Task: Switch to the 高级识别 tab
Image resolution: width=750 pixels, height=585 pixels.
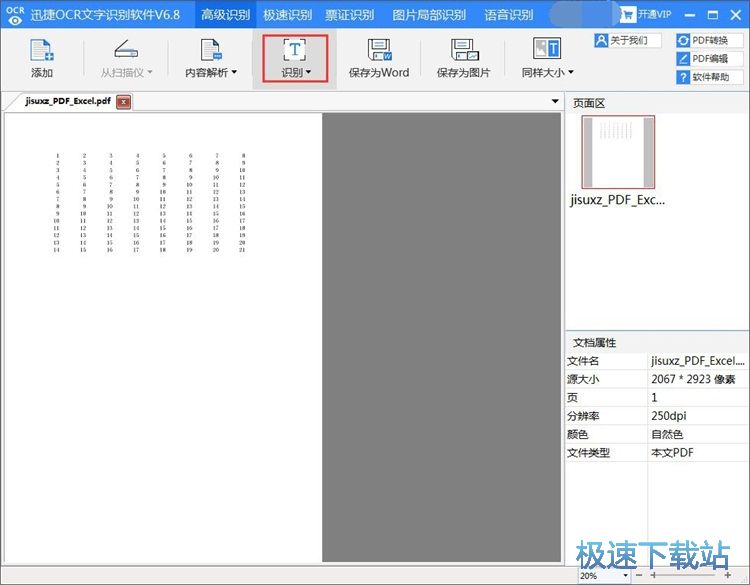Action: [225, 15]
